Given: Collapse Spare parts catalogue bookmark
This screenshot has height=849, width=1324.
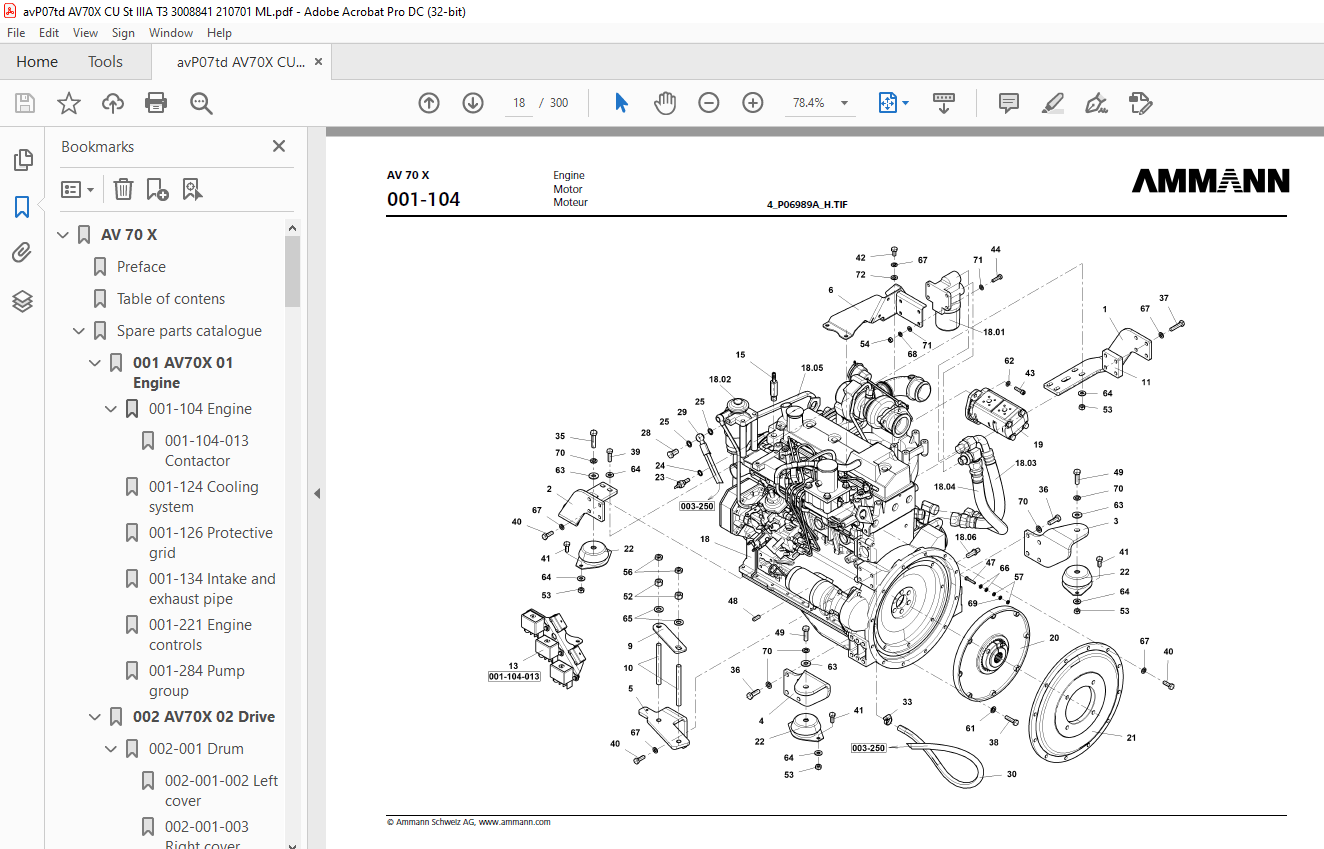Looking at the screenshot, I should click(79, 331).
